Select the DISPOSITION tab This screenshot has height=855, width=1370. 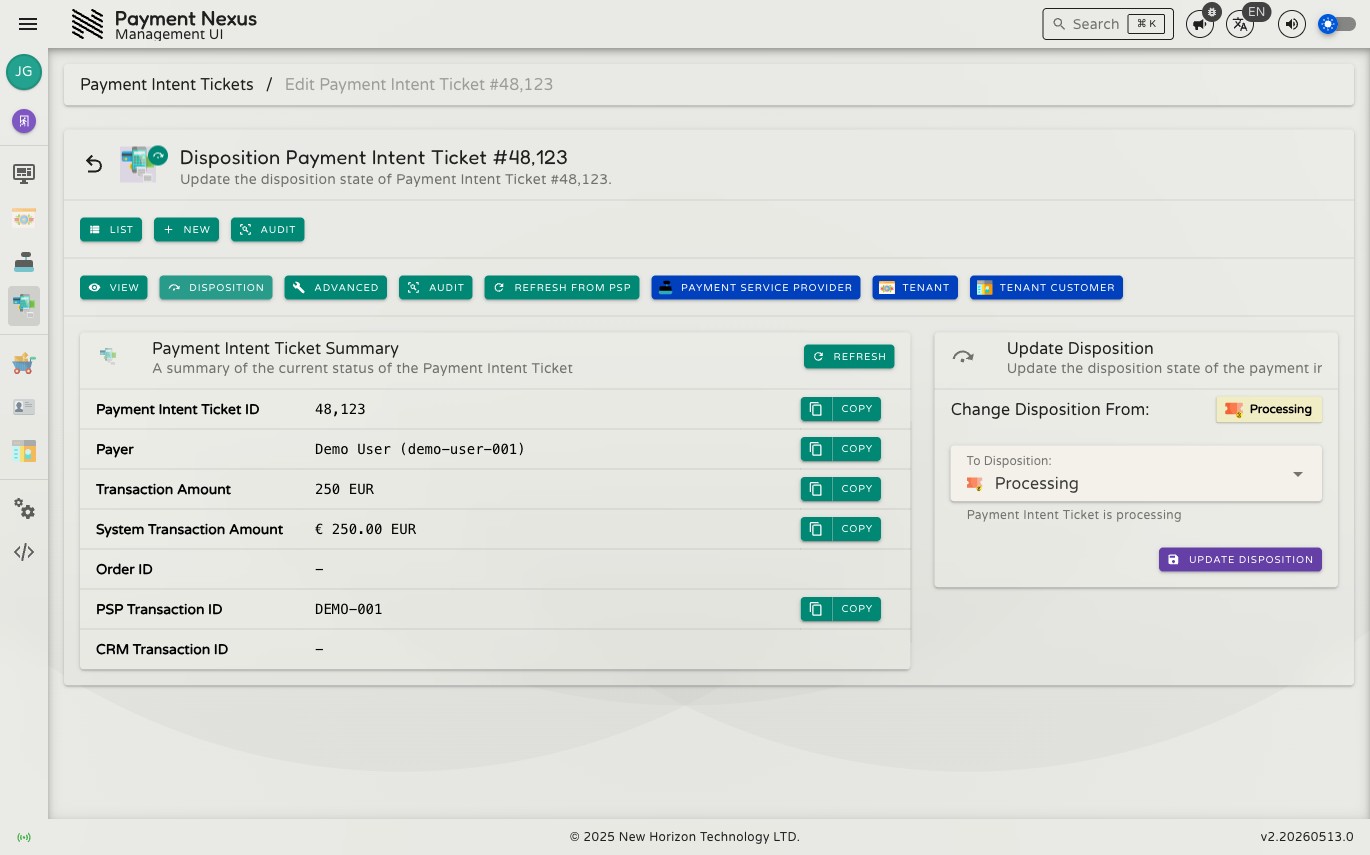click(216, 288)
